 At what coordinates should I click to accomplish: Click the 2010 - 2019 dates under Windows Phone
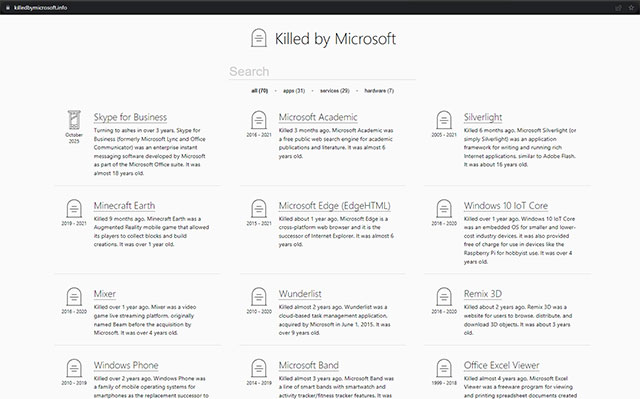coord(74,383)
